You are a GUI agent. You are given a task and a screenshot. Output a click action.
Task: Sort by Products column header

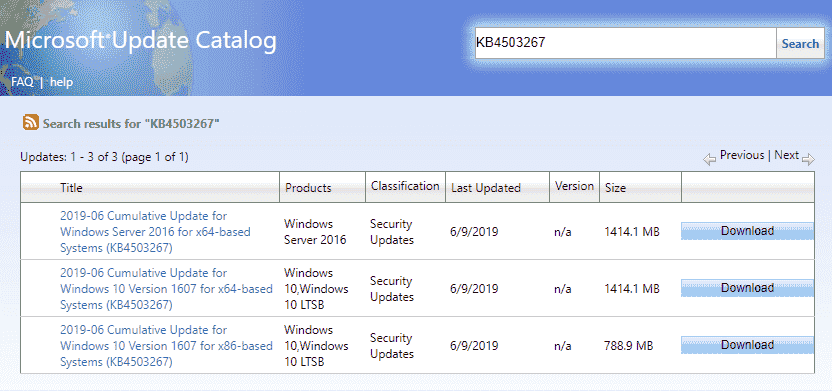(308, 188)
